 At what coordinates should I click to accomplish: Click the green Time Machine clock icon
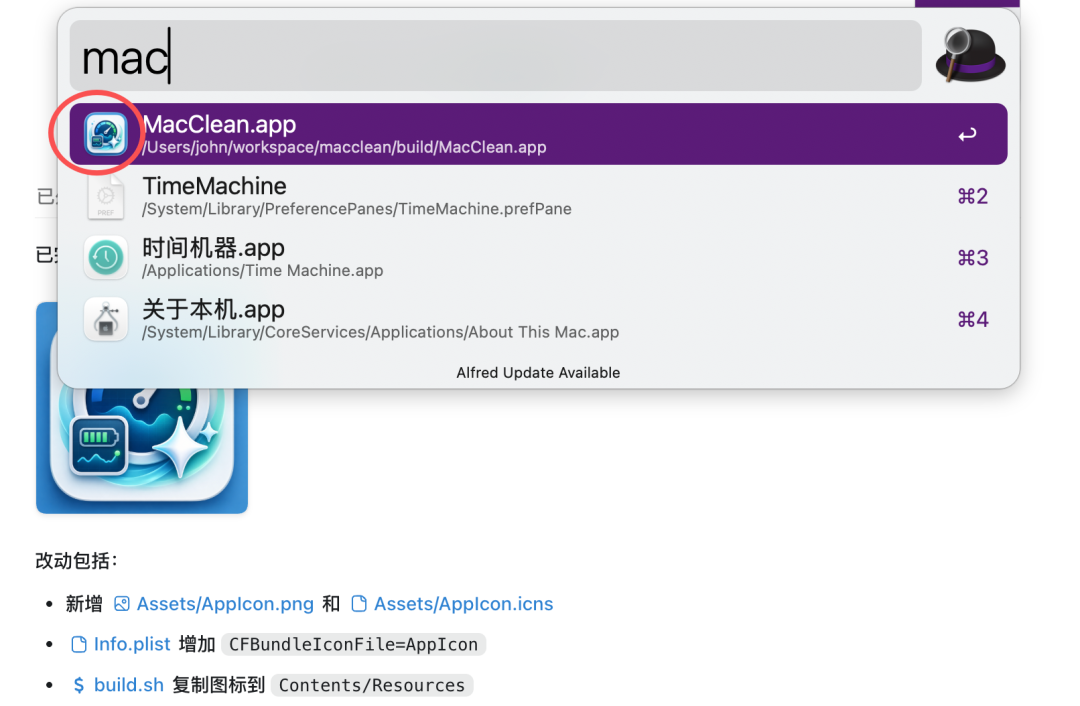coord(105,258)
